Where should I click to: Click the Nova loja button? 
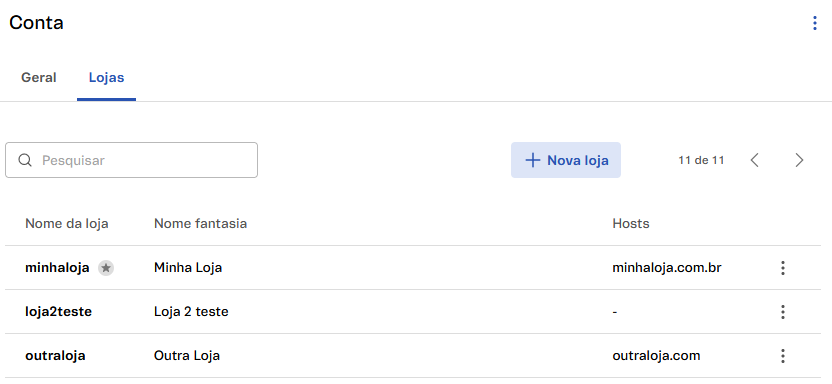[566, 160]
